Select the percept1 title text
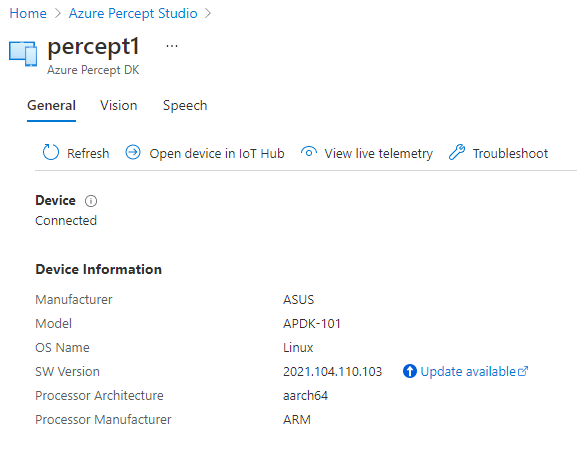Viewport: 577px width, 474px height. pyautogui.click(x=93, y=47)
